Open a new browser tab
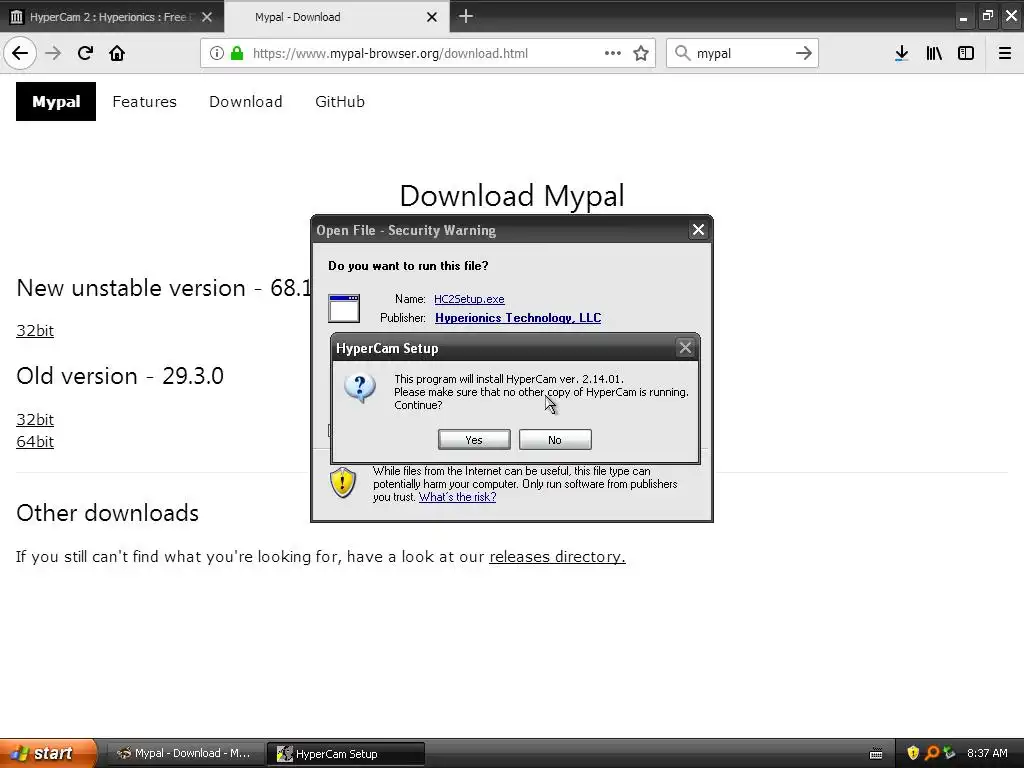This screenshot has width=1024, height=768. pos(466,16)
